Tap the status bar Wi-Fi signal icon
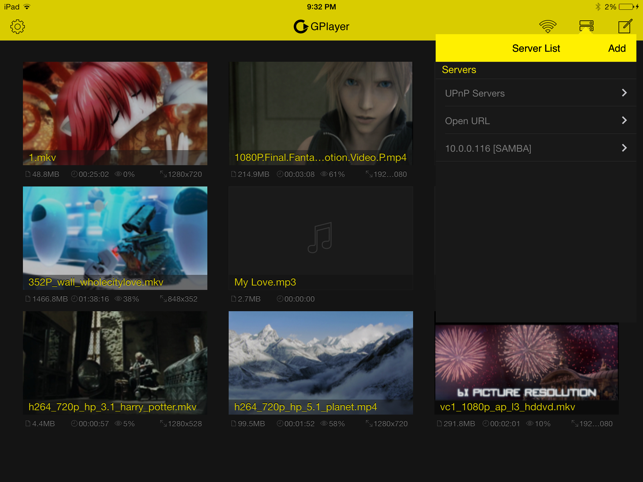643x482 pixels. pyautogui.click(x=27, y=7)
